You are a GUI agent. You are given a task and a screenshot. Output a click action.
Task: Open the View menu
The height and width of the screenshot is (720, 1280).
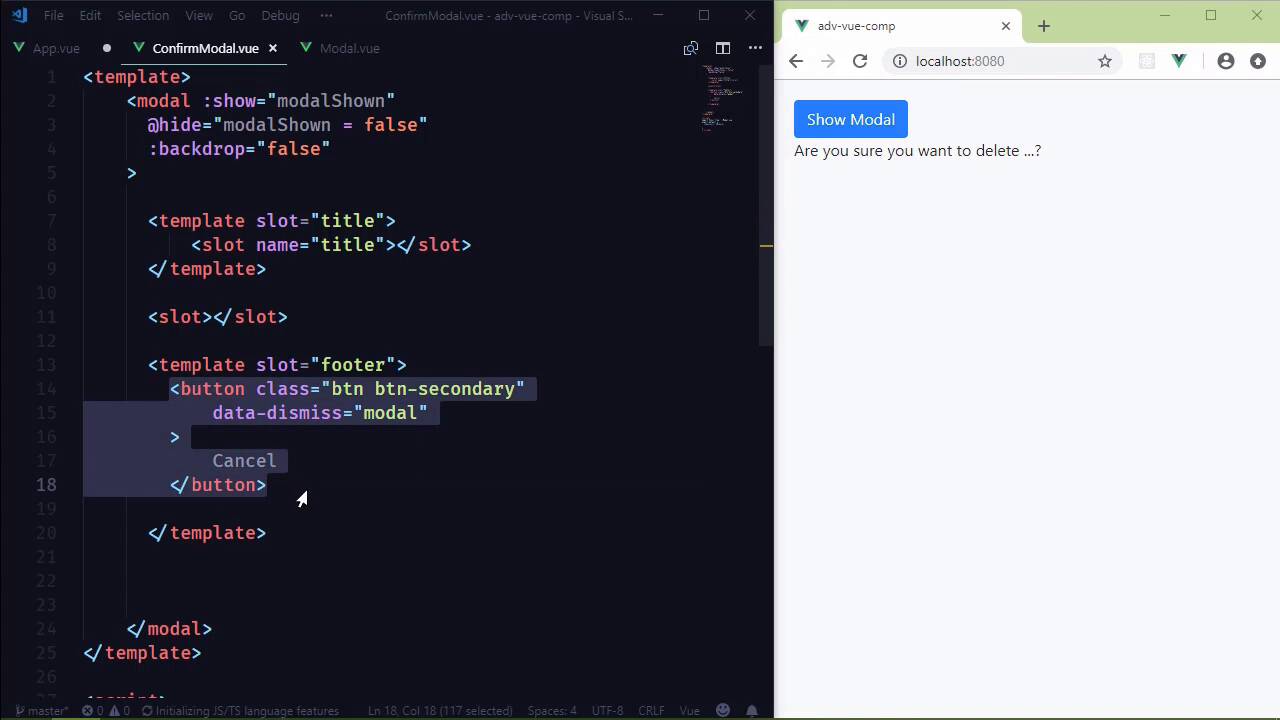pyautogui.click(x=199, y=15)
